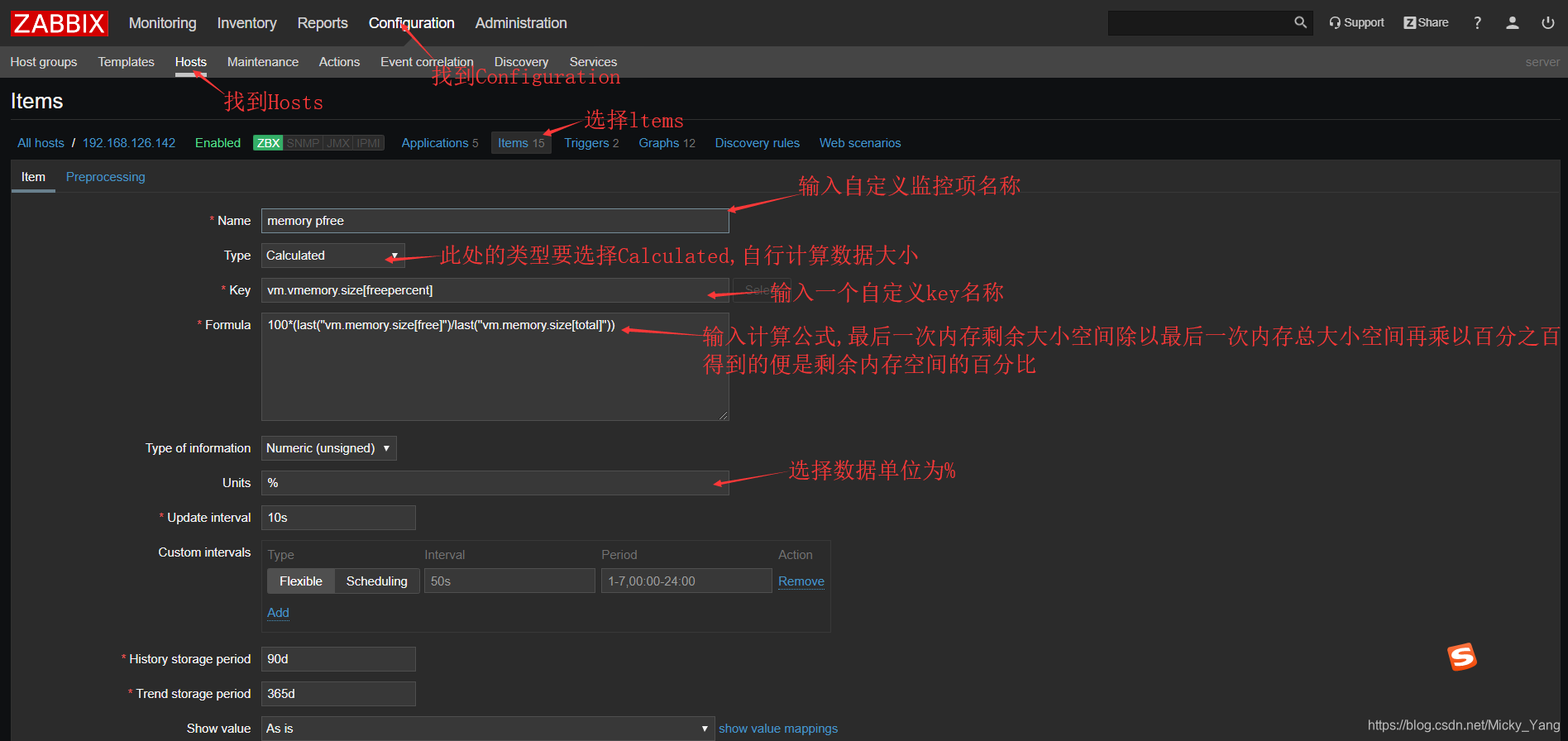Screen dimensions: 1568x741
Task: Open help question mark icon
Action: pyautogui.click(x=1477, y=23)
